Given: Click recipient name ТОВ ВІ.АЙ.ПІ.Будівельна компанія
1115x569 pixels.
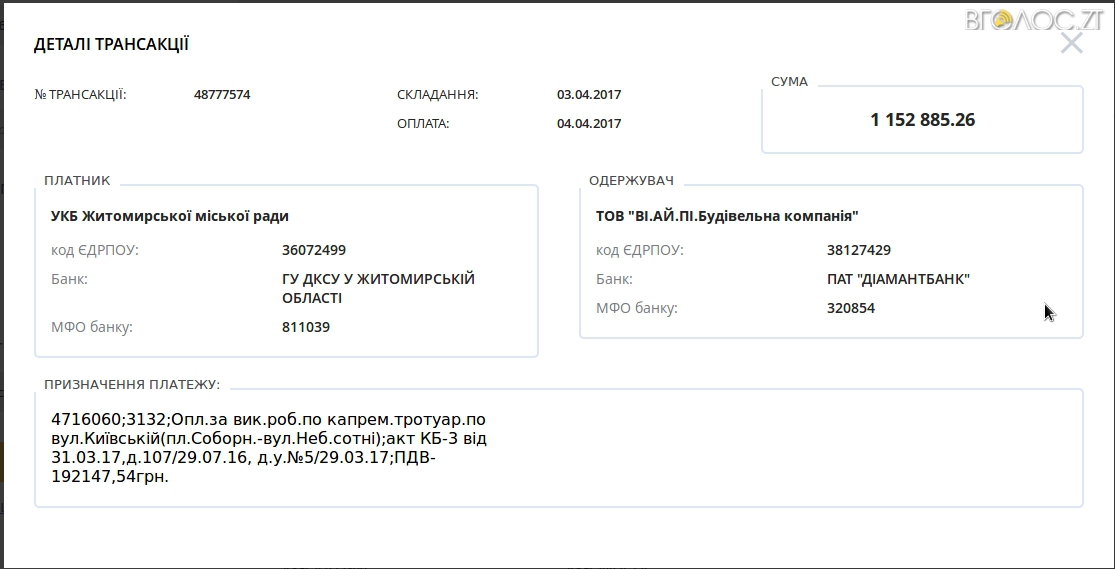Looking at the screenshot, I should tap(727, 216).
